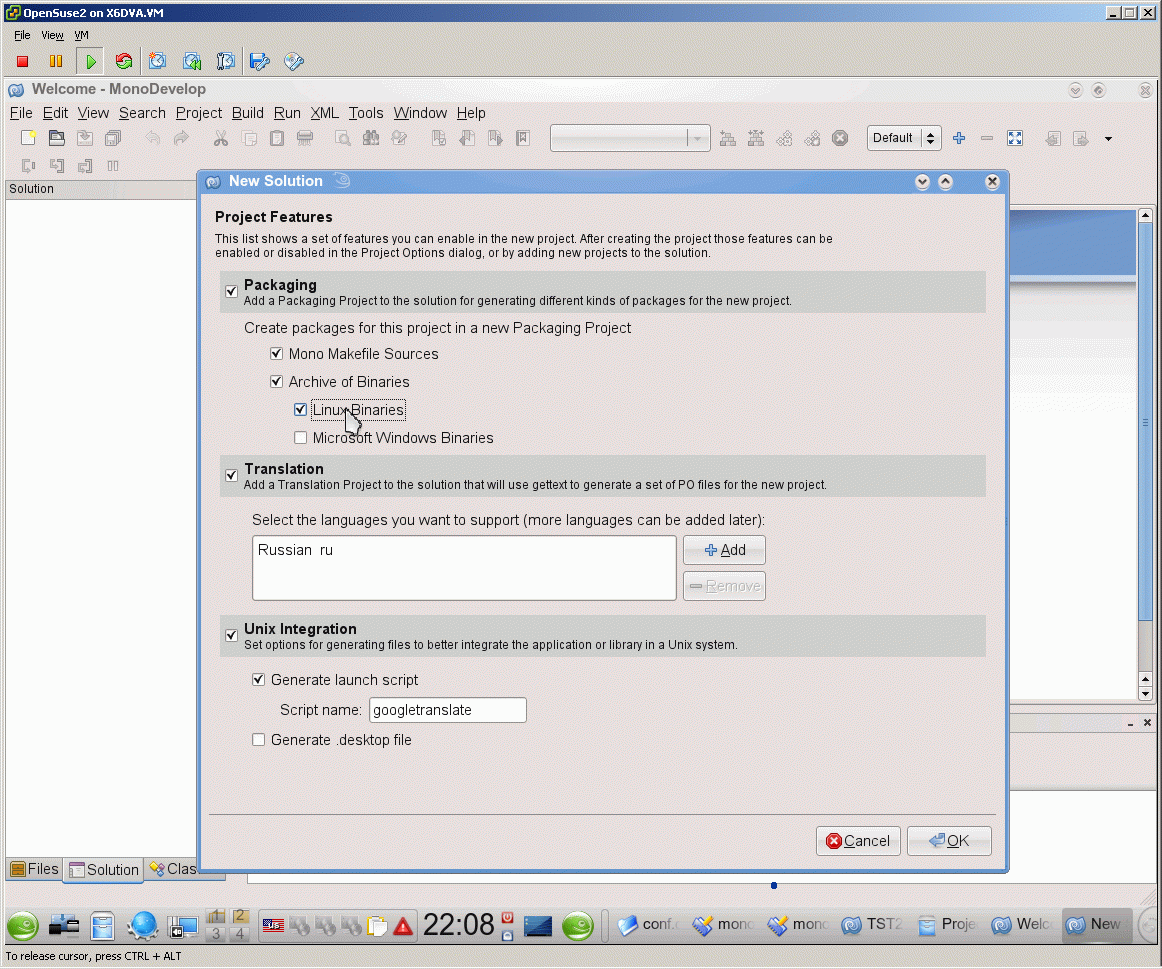Toggle Archive of Binaries checkbox
The width and height of the screenshot is (1162, 969).
[276, 382]
